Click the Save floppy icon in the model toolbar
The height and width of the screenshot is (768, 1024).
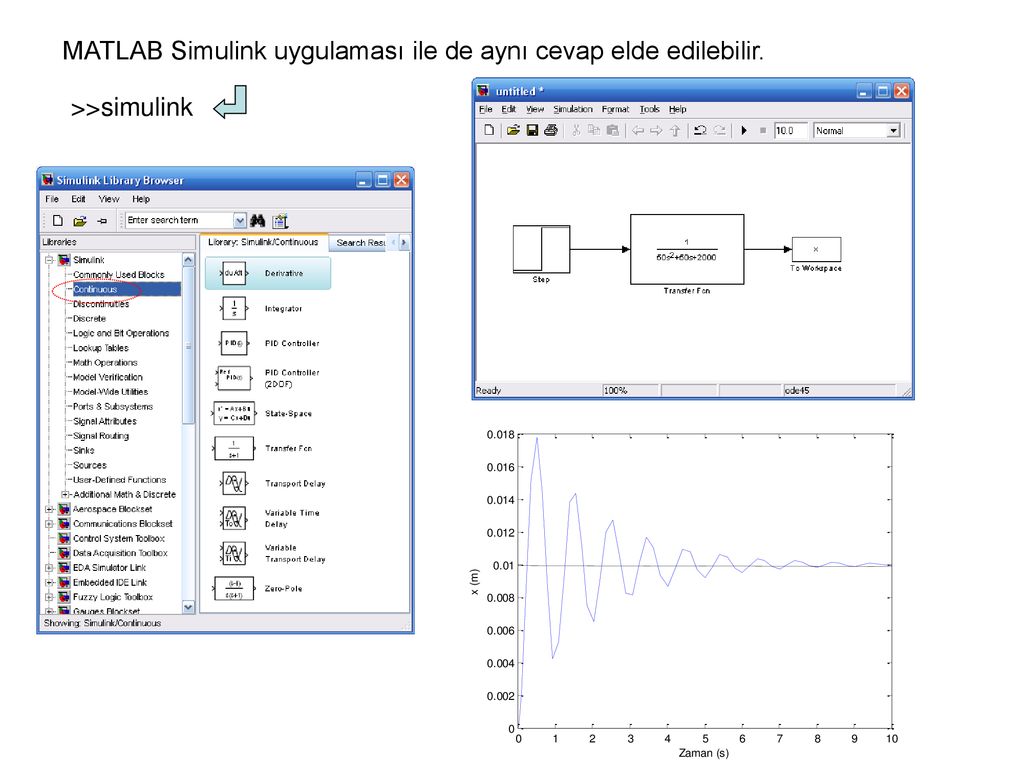click(x=532, y=130)
